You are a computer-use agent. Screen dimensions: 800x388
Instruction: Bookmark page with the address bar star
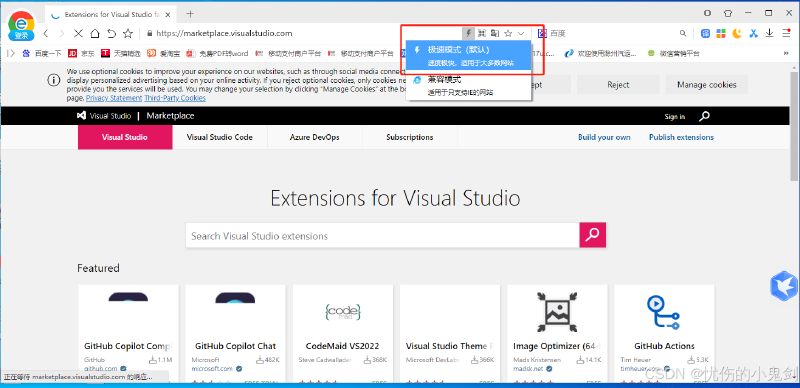(x=508, y=33)
